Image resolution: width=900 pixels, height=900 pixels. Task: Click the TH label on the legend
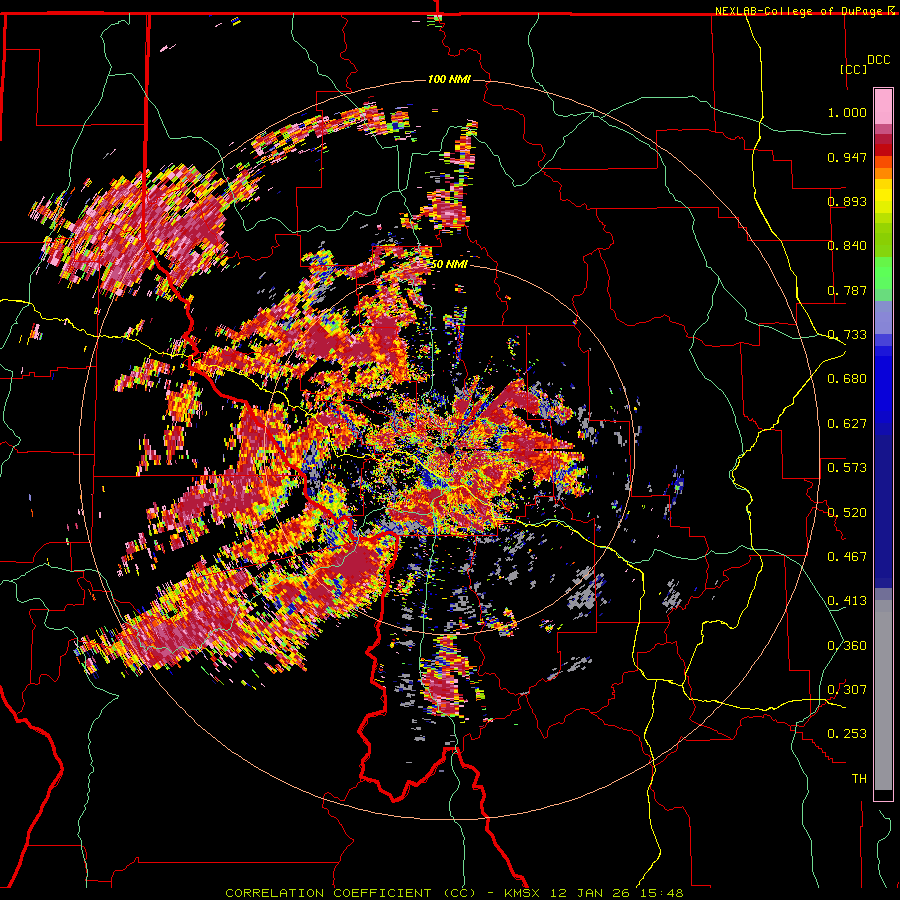[x=859, y=779]
